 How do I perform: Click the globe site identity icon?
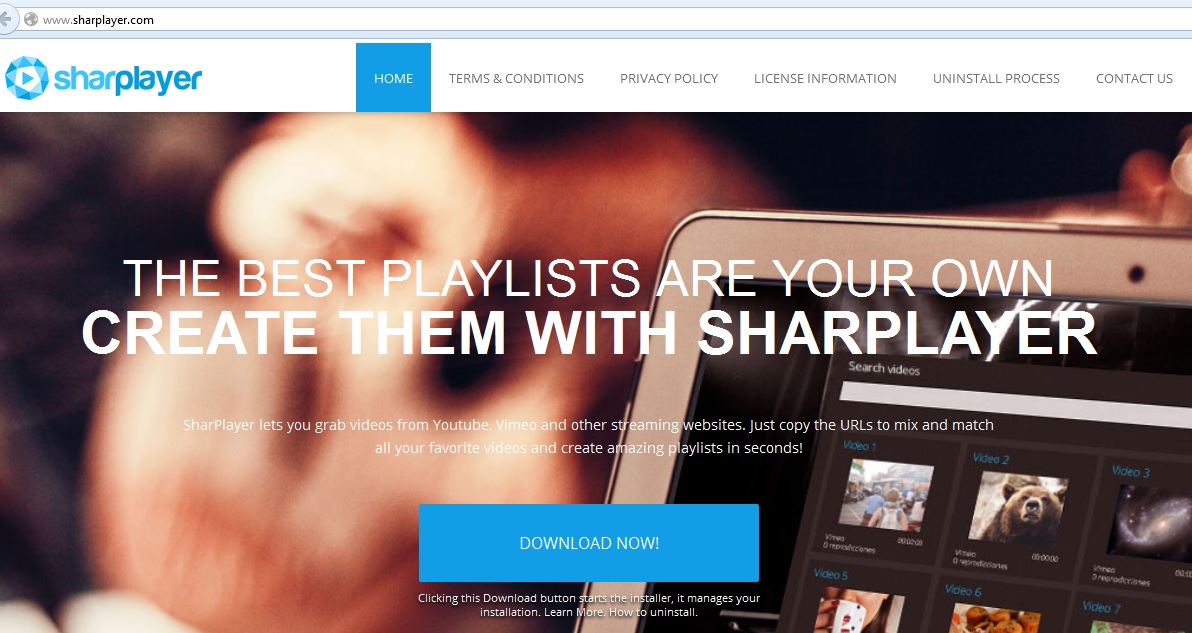point(30,20)
